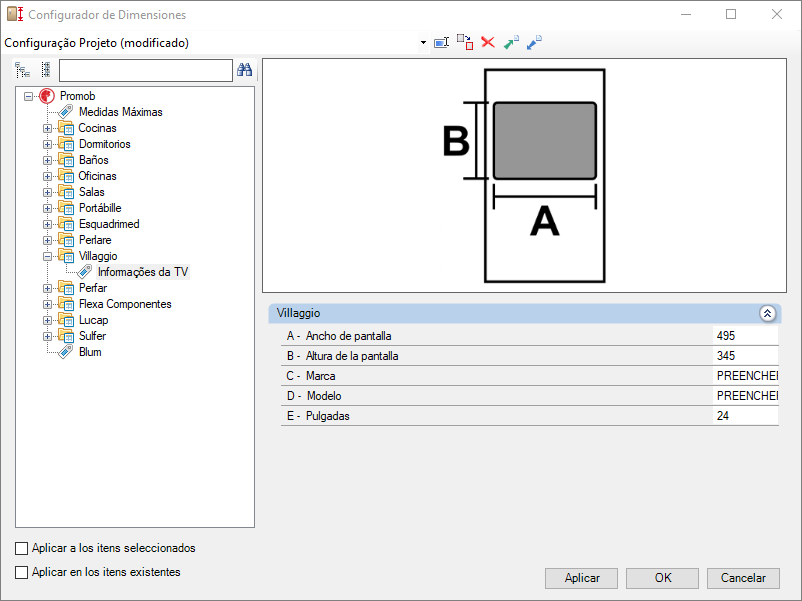Click the Ancho de pantalla value field
Screen dimensions: 802x601
pyautogui.click(x=745, y=336)
